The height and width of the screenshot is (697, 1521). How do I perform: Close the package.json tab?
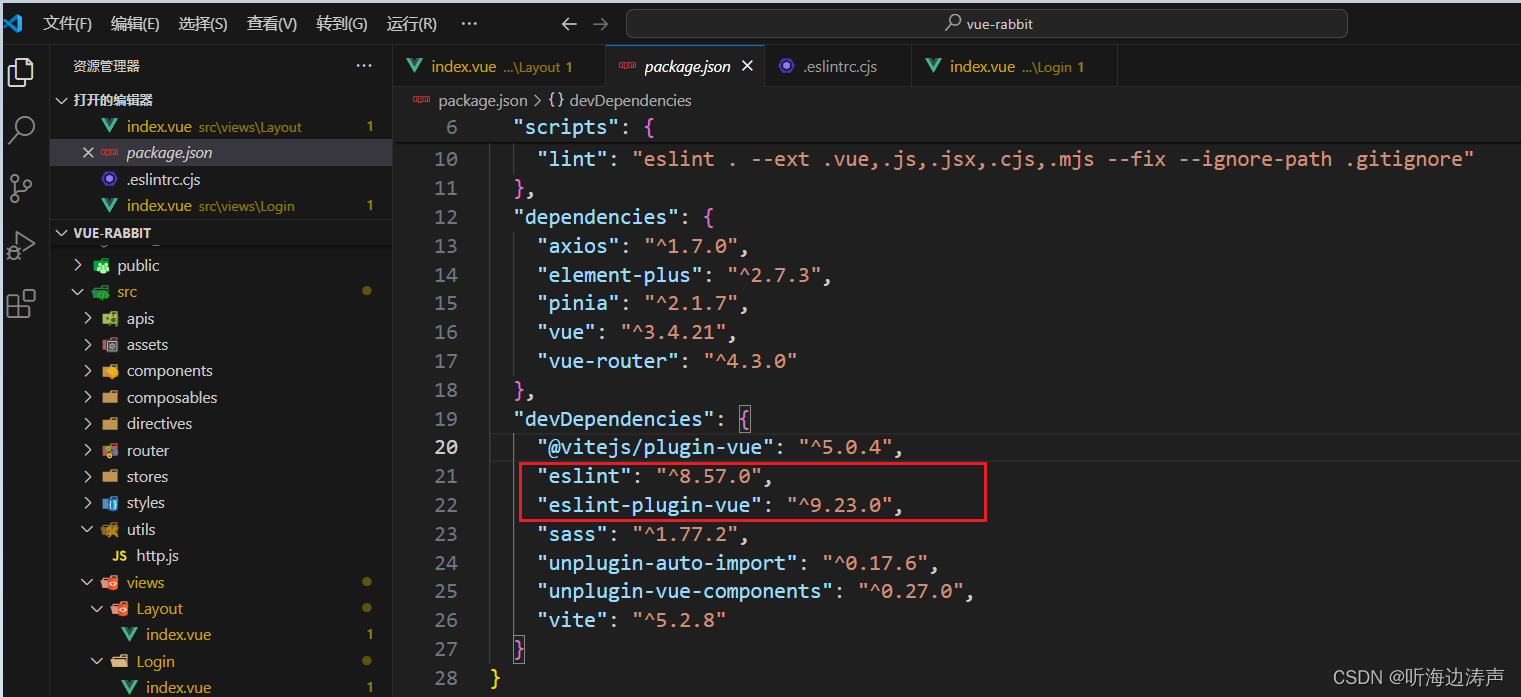[746, 65]
